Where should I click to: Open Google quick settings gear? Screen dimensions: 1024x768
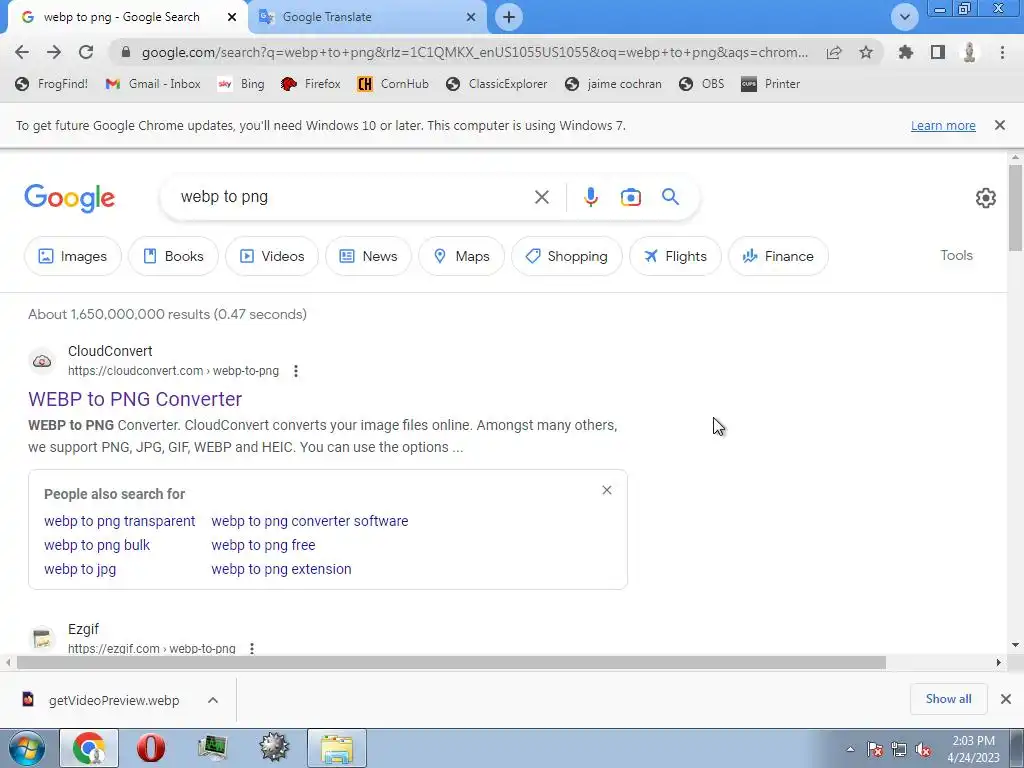tap(985, 198)
